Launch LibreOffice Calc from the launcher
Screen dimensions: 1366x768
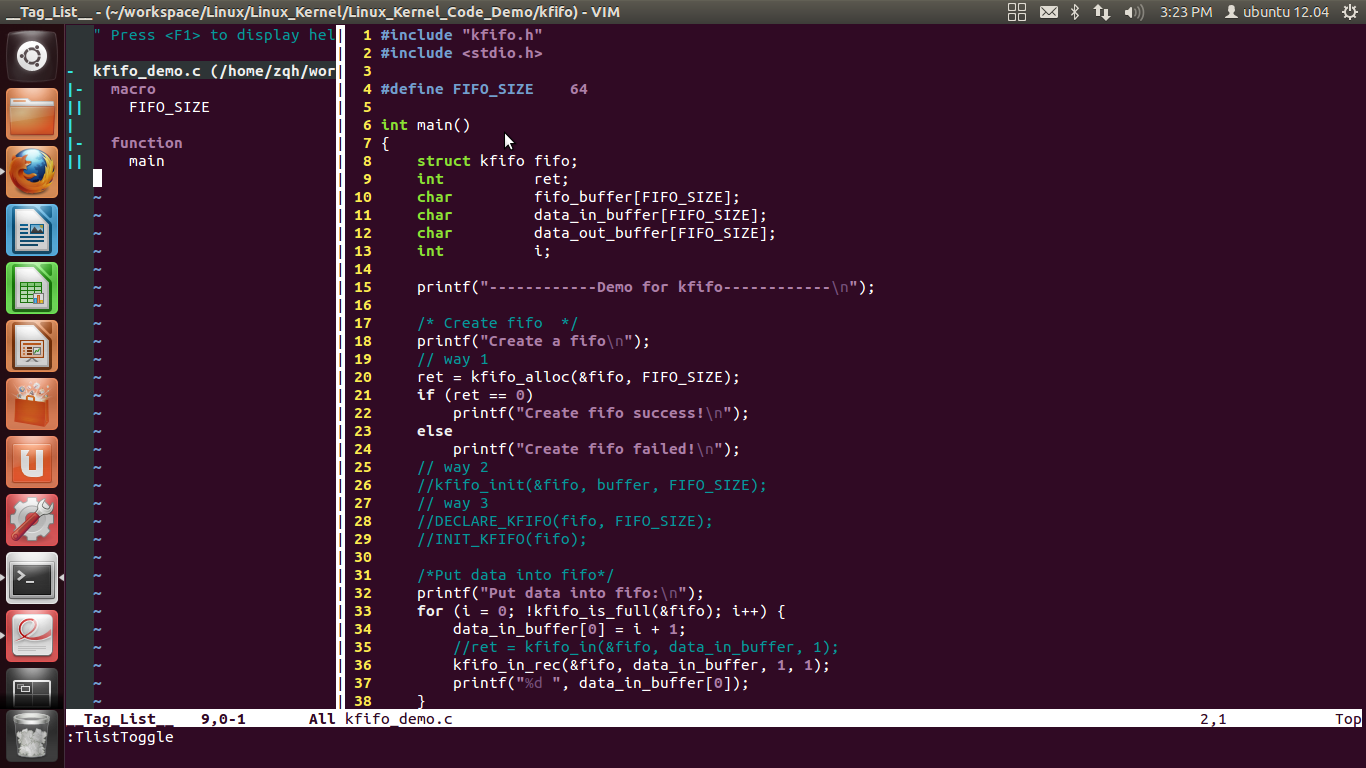tap(31, 288)
